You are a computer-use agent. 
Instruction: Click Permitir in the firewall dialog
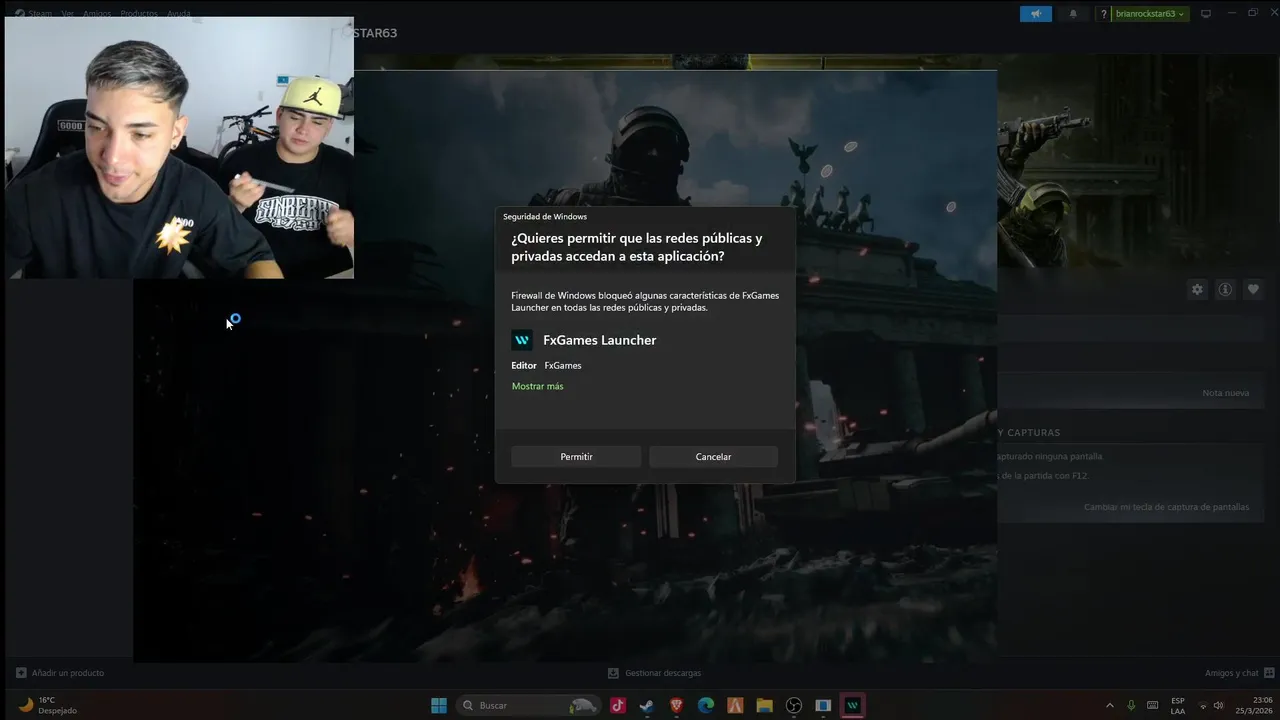point(576,457)
